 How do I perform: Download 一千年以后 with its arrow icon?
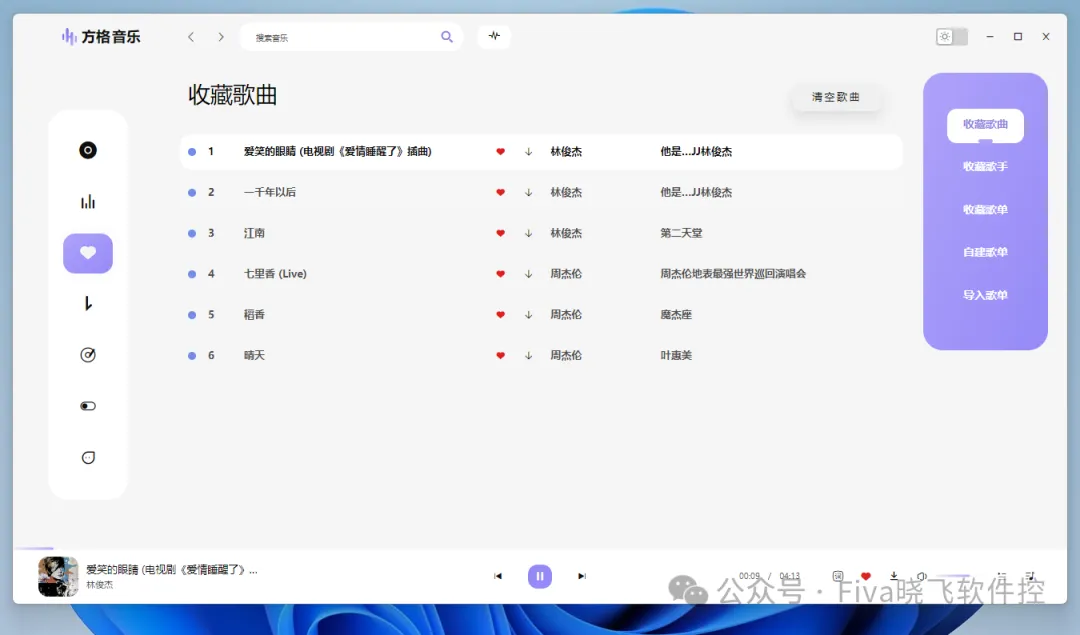click(x=528, y=192)
